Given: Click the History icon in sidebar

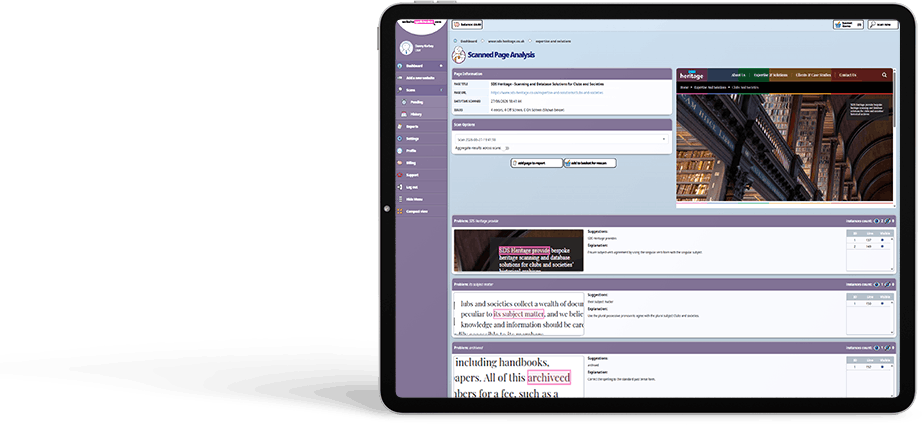Looking at the screenshot, I should tap(404, 114).
